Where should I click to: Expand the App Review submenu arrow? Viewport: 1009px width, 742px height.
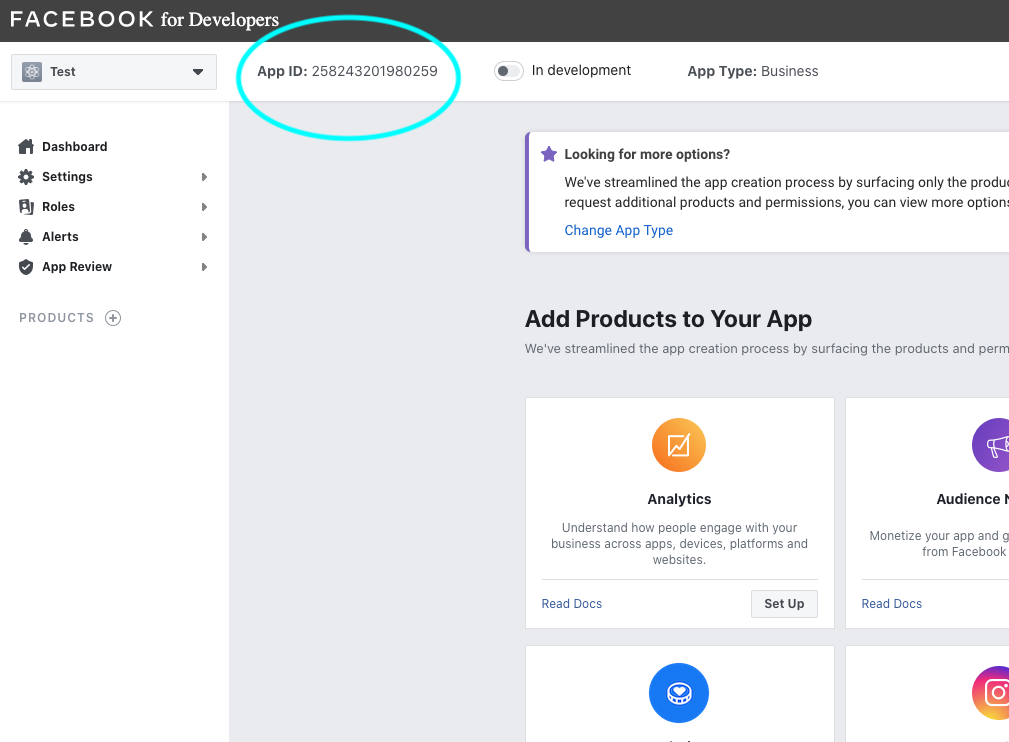pyautogui.click(x=204, y=267)
